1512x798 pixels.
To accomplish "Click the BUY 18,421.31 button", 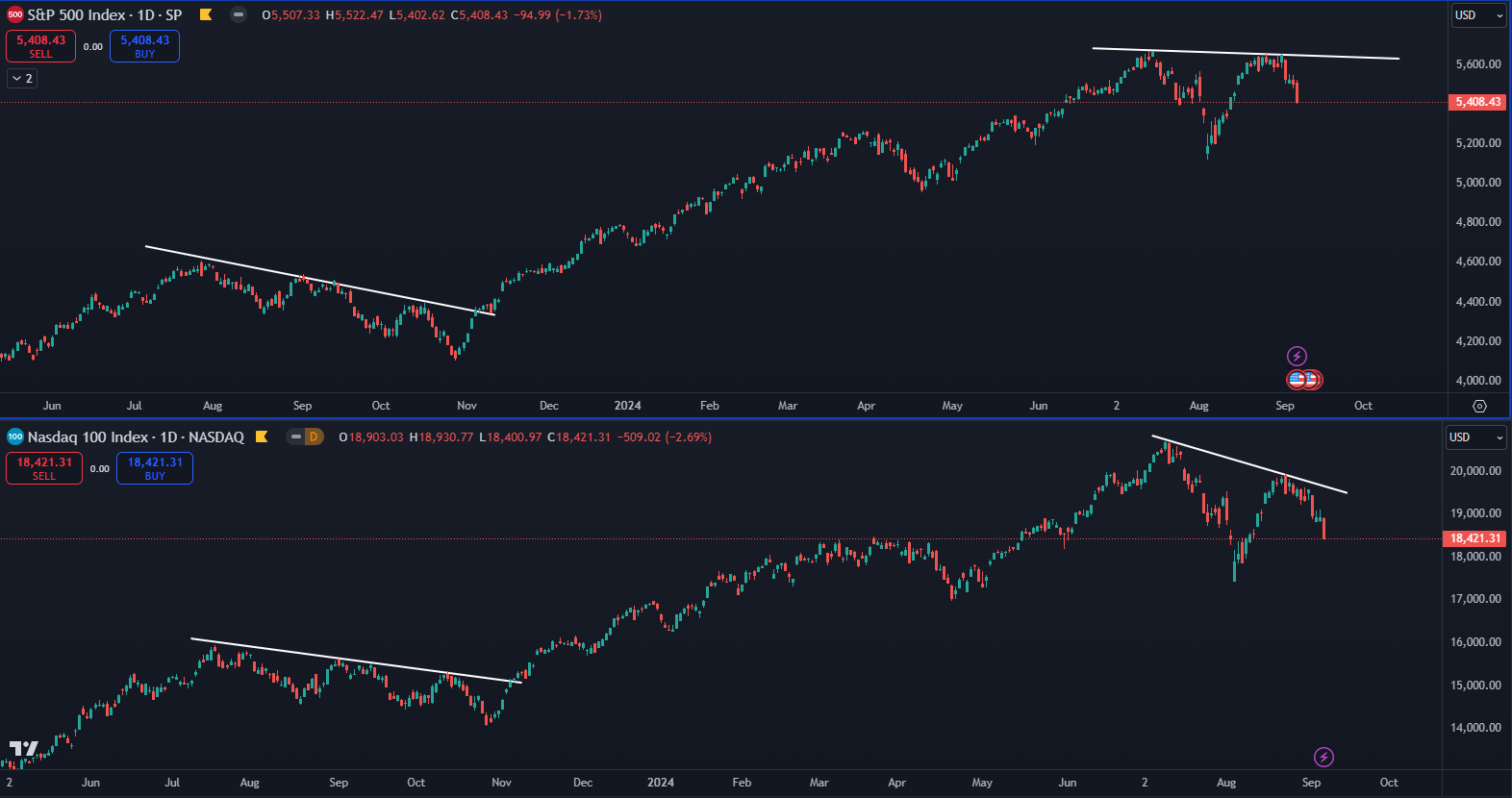I will coord(155,468).
